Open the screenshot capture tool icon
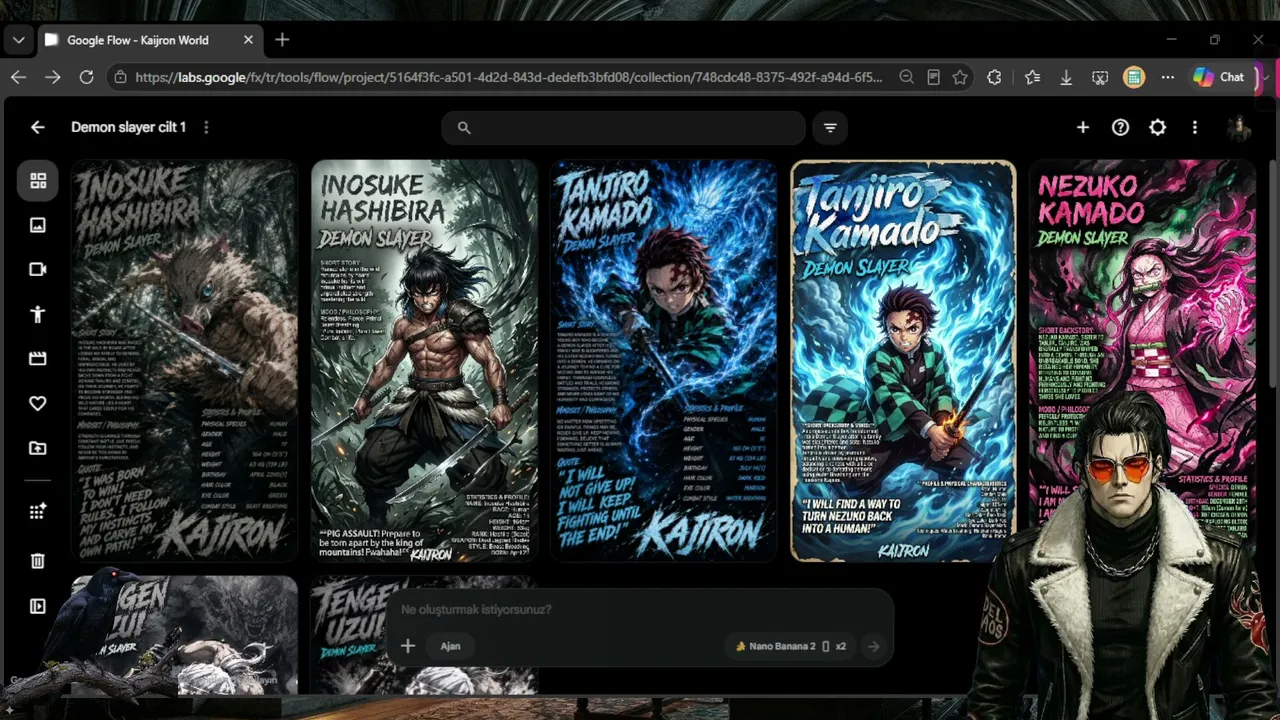This screenshot has width=1280, height=720. [x=1100, y=77]
